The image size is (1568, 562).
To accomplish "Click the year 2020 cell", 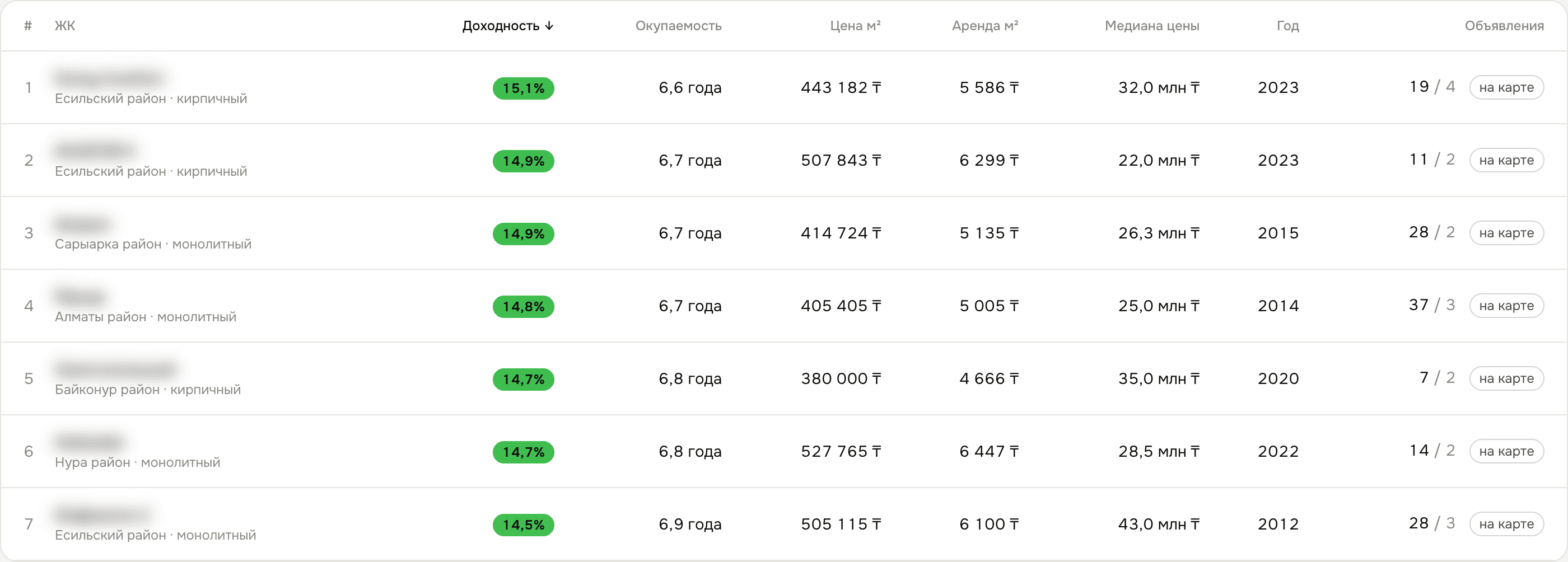I will coord(1278,379).
